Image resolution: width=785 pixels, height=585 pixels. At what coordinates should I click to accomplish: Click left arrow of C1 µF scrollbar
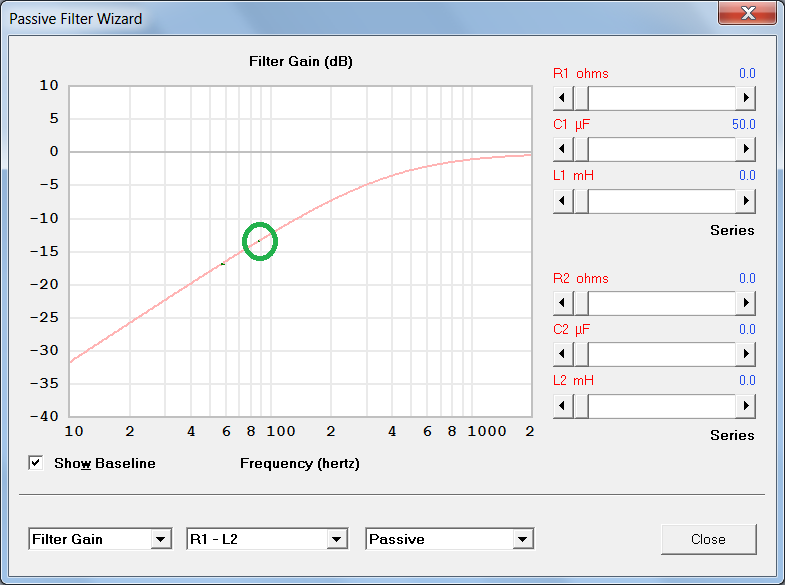point(563,149)
